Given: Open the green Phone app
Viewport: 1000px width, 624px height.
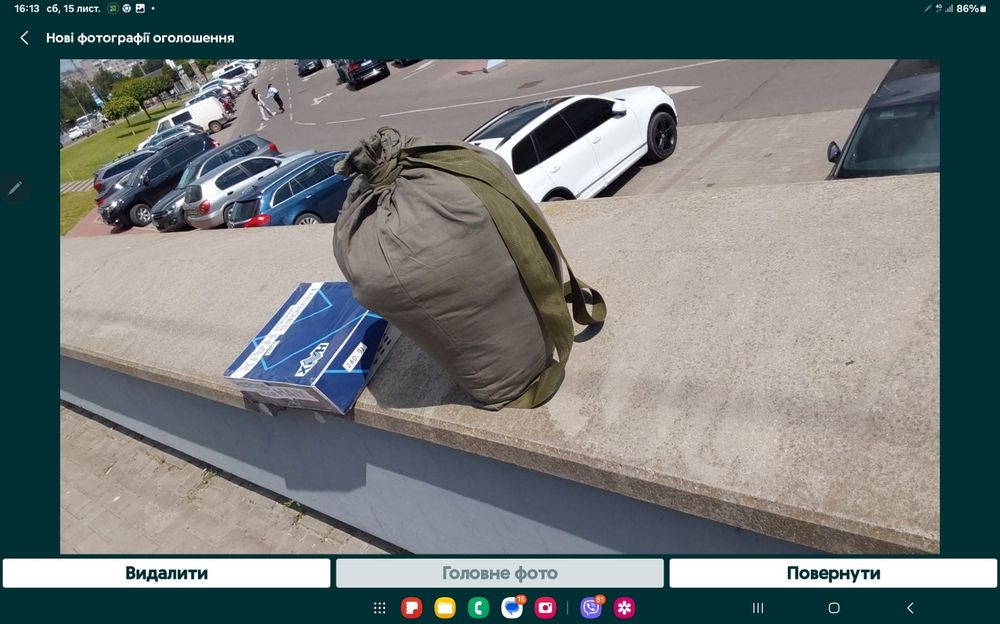Looking at the screenshot, I should 478,607.
